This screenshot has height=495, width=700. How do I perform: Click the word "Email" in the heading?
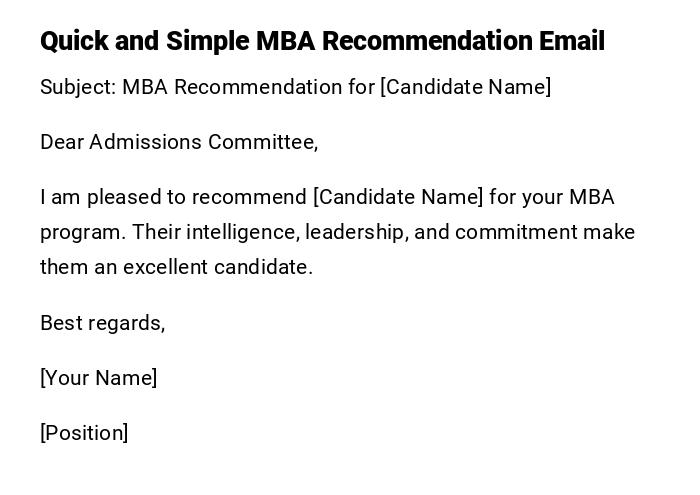click(571, 41)
